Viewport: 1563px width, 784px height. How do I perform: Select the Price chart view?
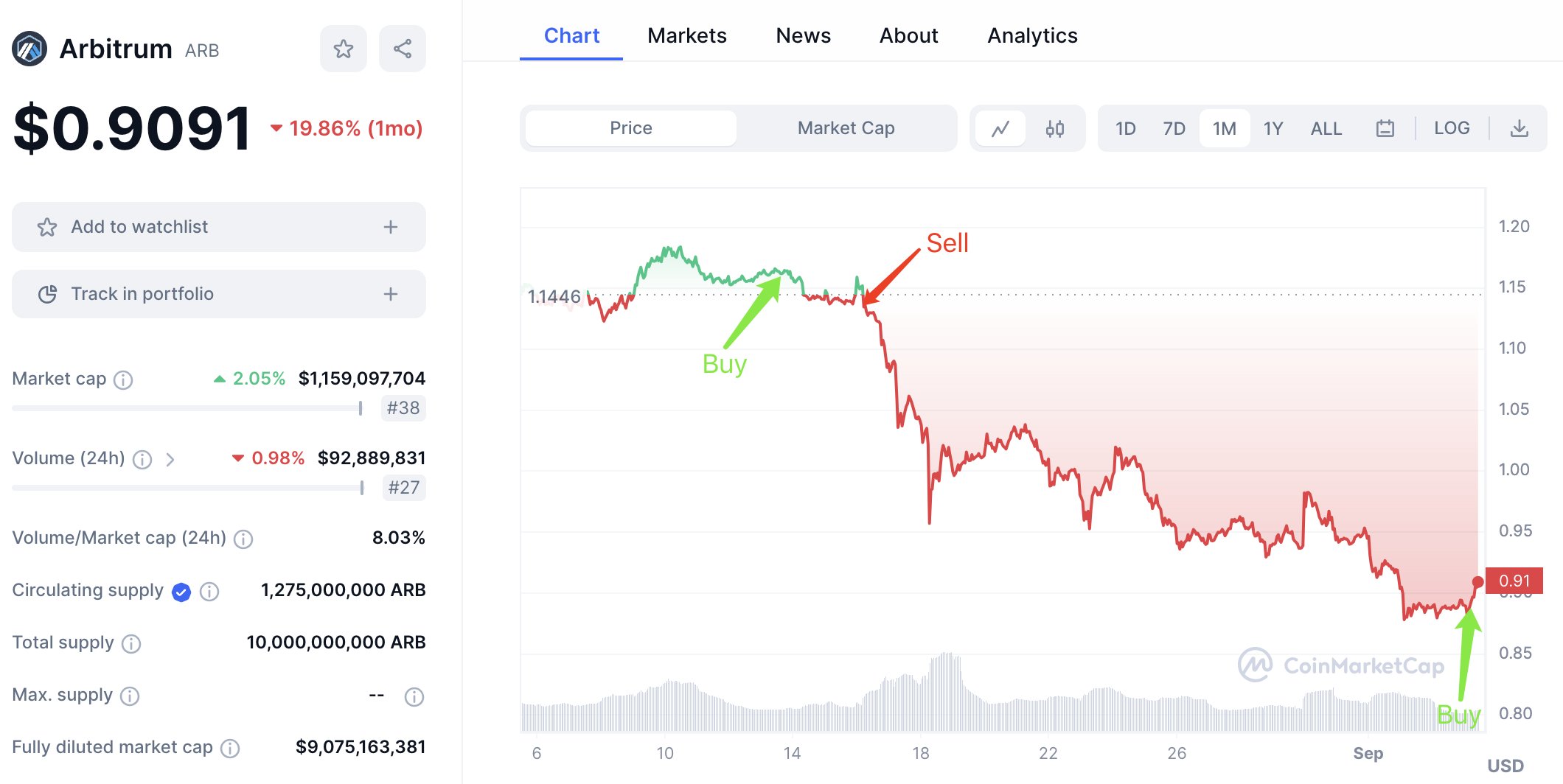coord(630,128)
